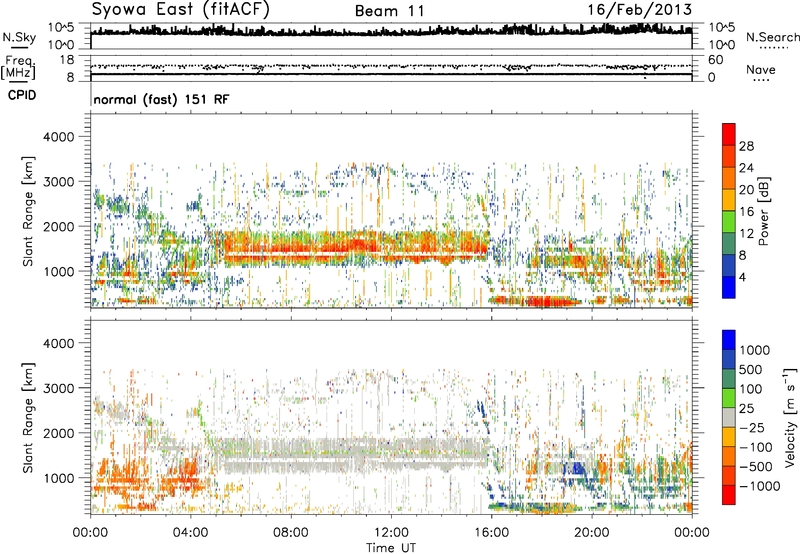
Task: Click the "28" label on the Power colorbar
Action: click(x=746, y=146)
